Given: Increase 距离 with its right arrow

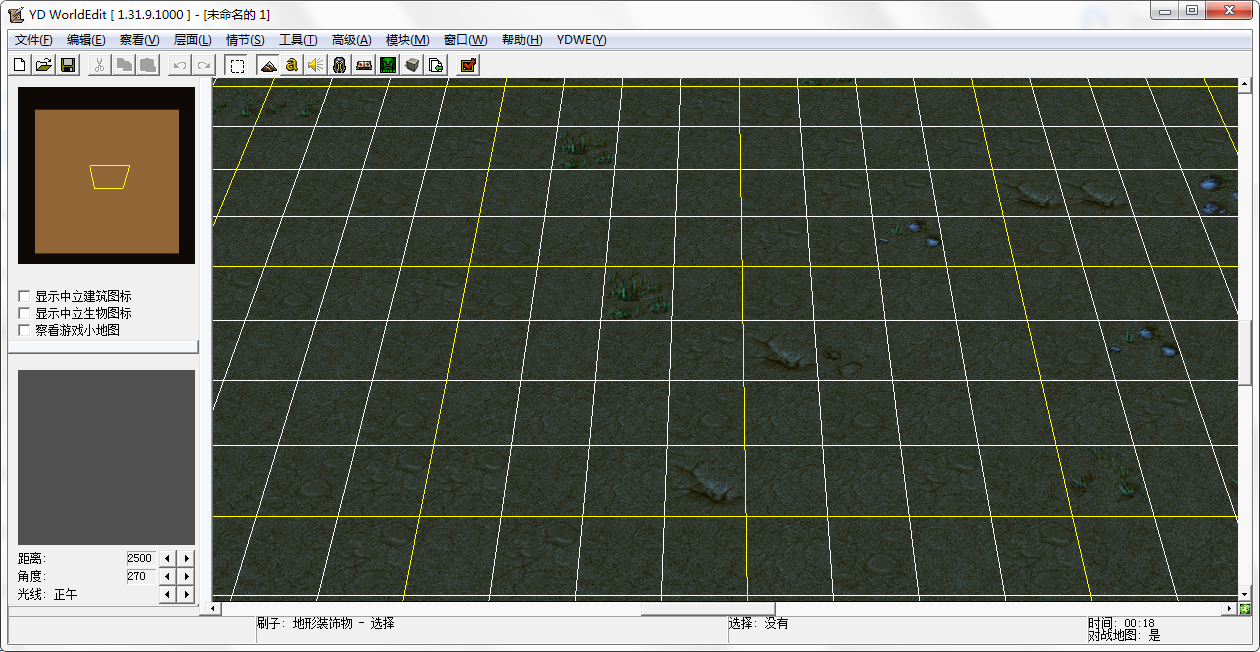Looking at the screenshot, I should tap(186, 558).
